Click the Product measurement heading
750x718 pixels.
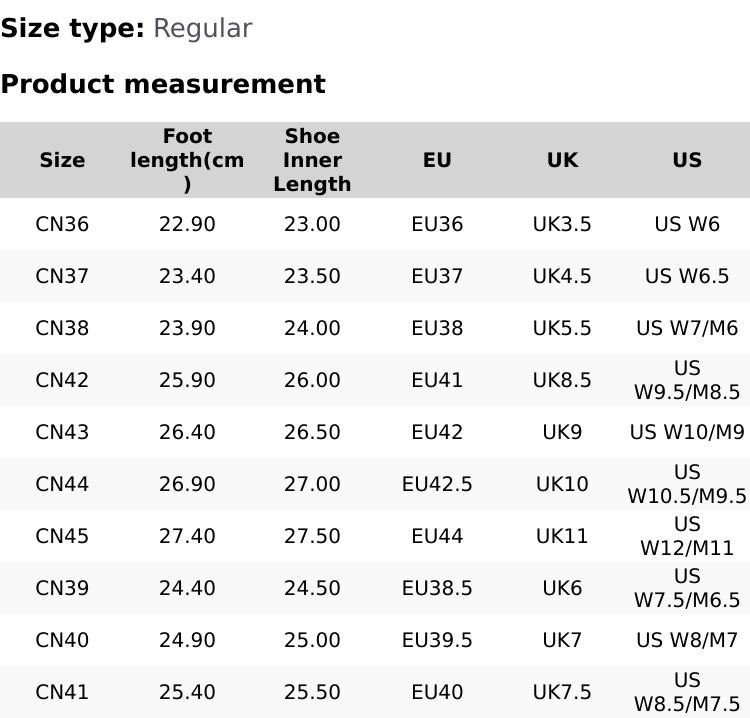pyautogui.click(x=163, y=84)
